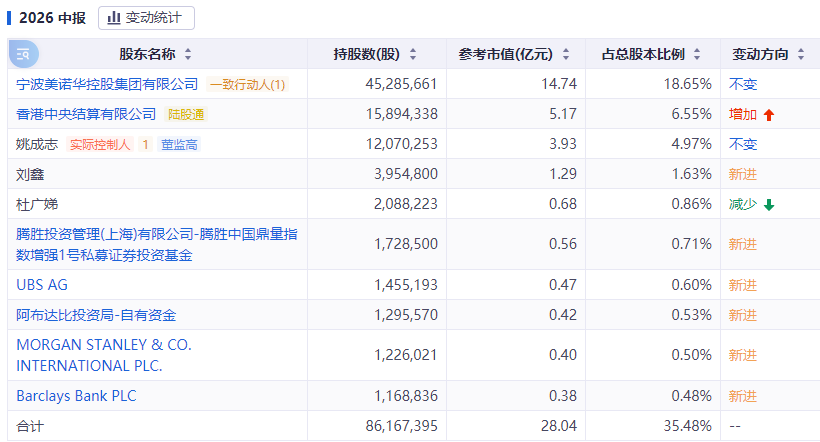Click the green decrease arrow for 杜广娣
Image resolution: width=820 pixels, height=442 pixels.
coord(769,205)
